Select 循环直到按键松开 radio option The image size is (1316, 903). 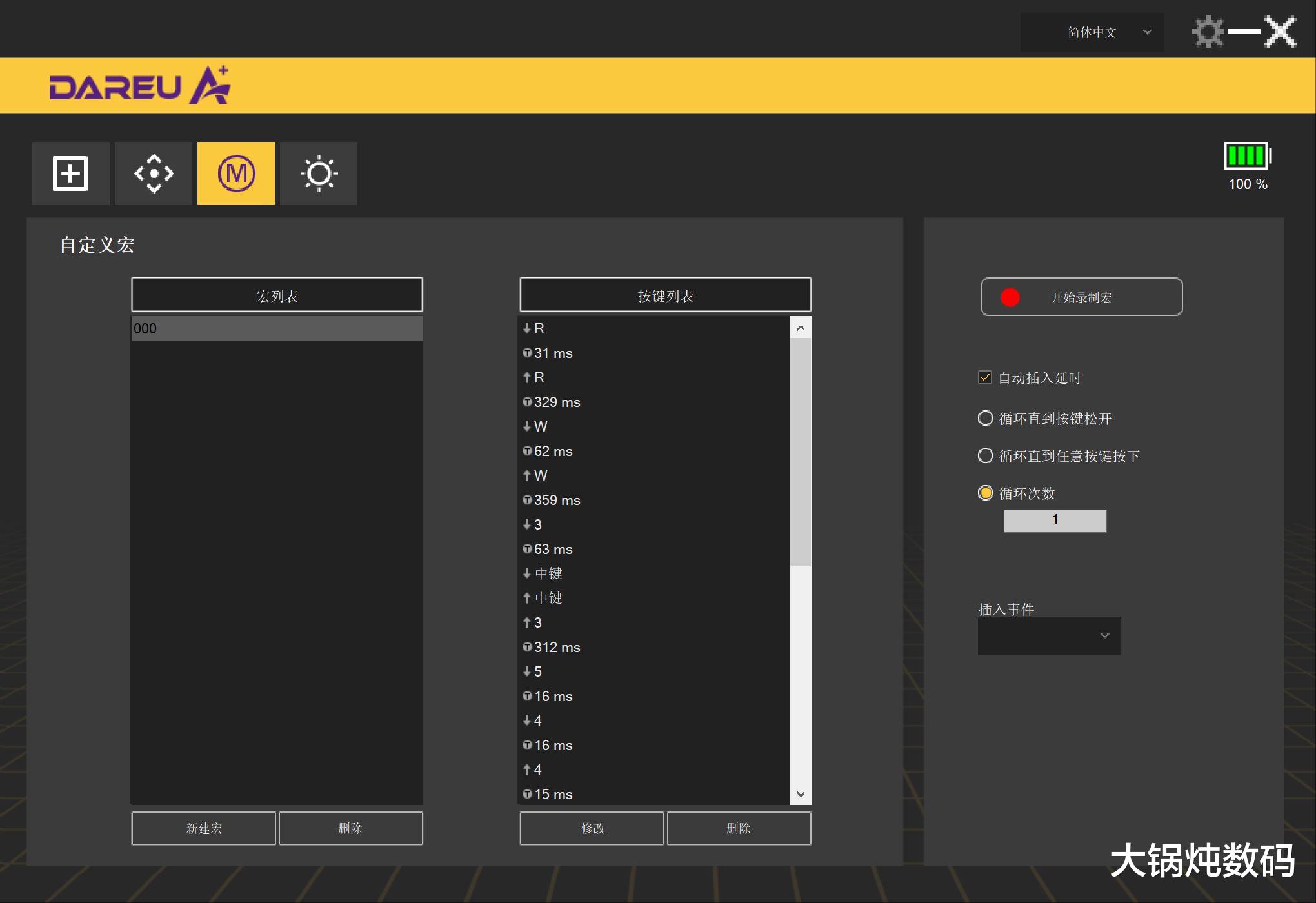pyautogui.click(x=986, y=418)
